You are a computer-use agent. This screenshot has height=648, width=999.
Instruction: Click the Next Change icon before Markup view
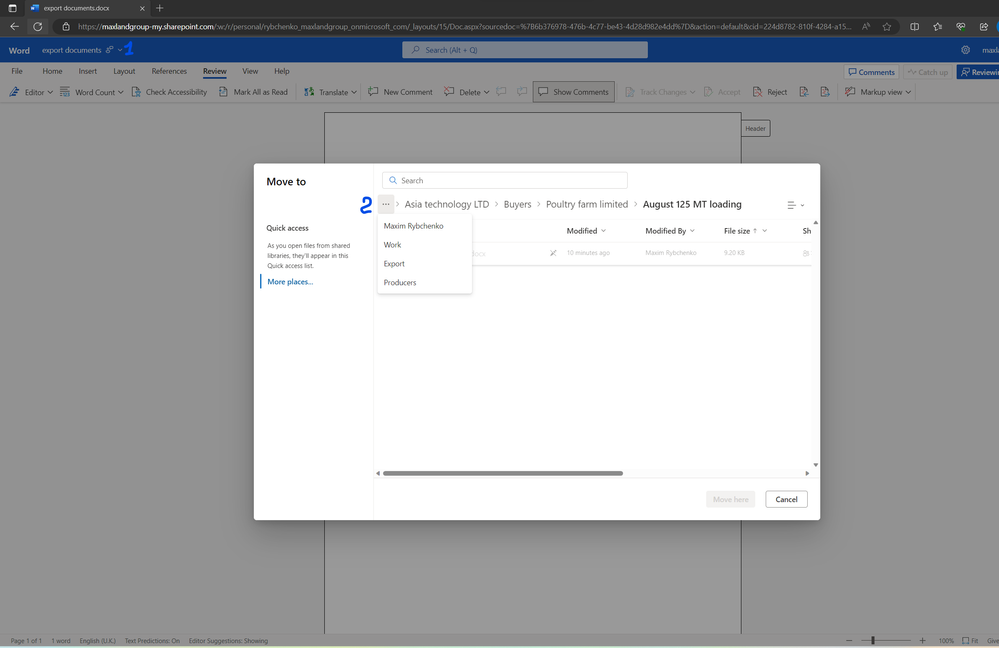pos(825,92)
